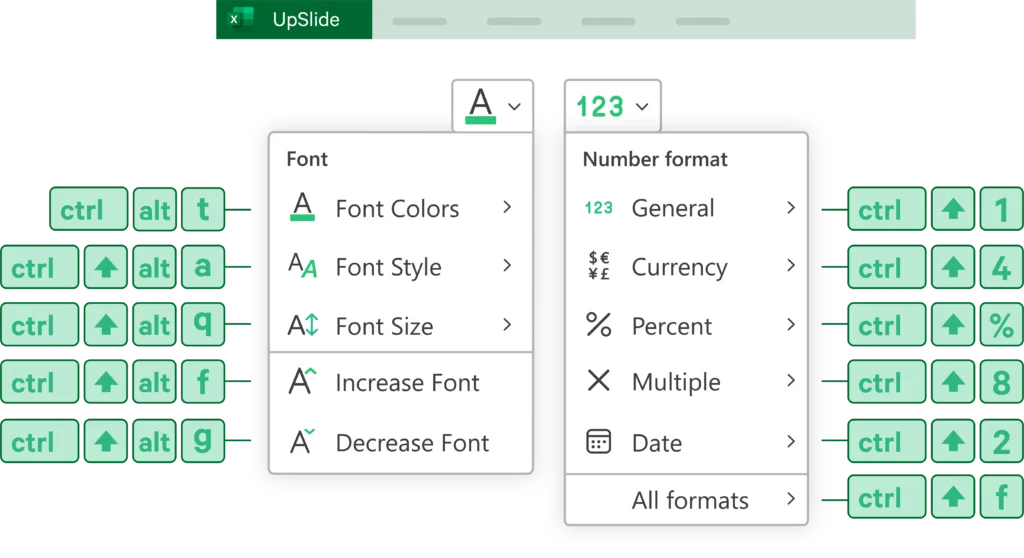Choose General from Number format menu

tap(673, 208)
